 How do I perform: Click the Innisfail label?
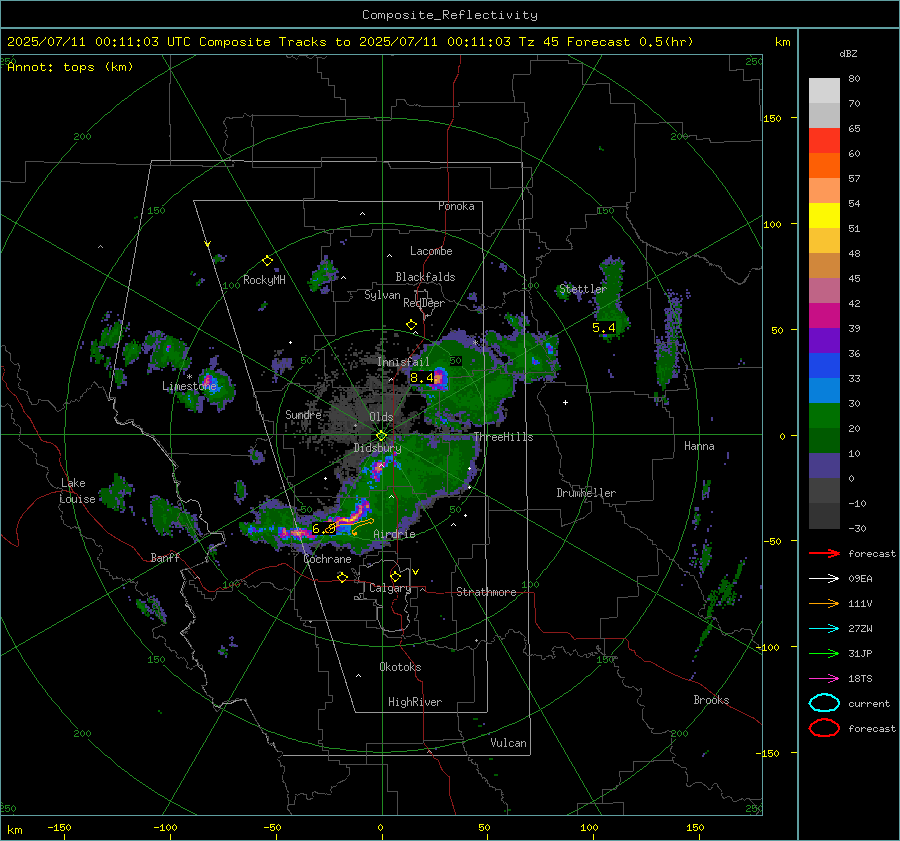pyautogui.click(x=403, y=362)
